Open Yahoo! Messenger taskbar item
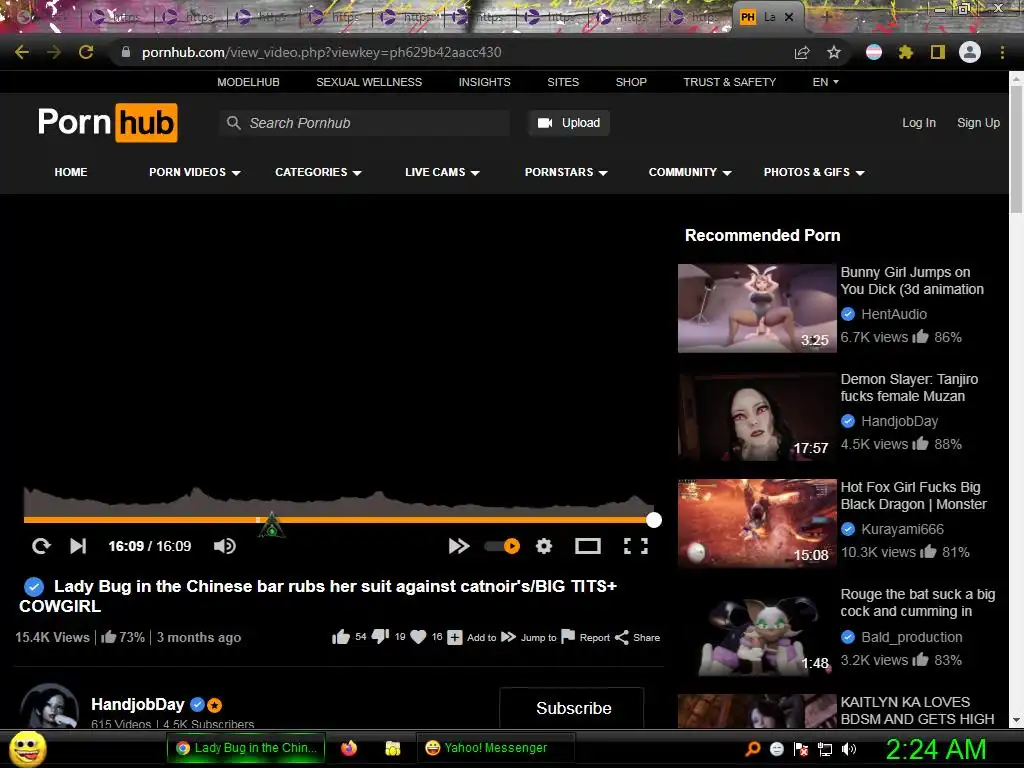1024x768 pixels. point(496,748)
